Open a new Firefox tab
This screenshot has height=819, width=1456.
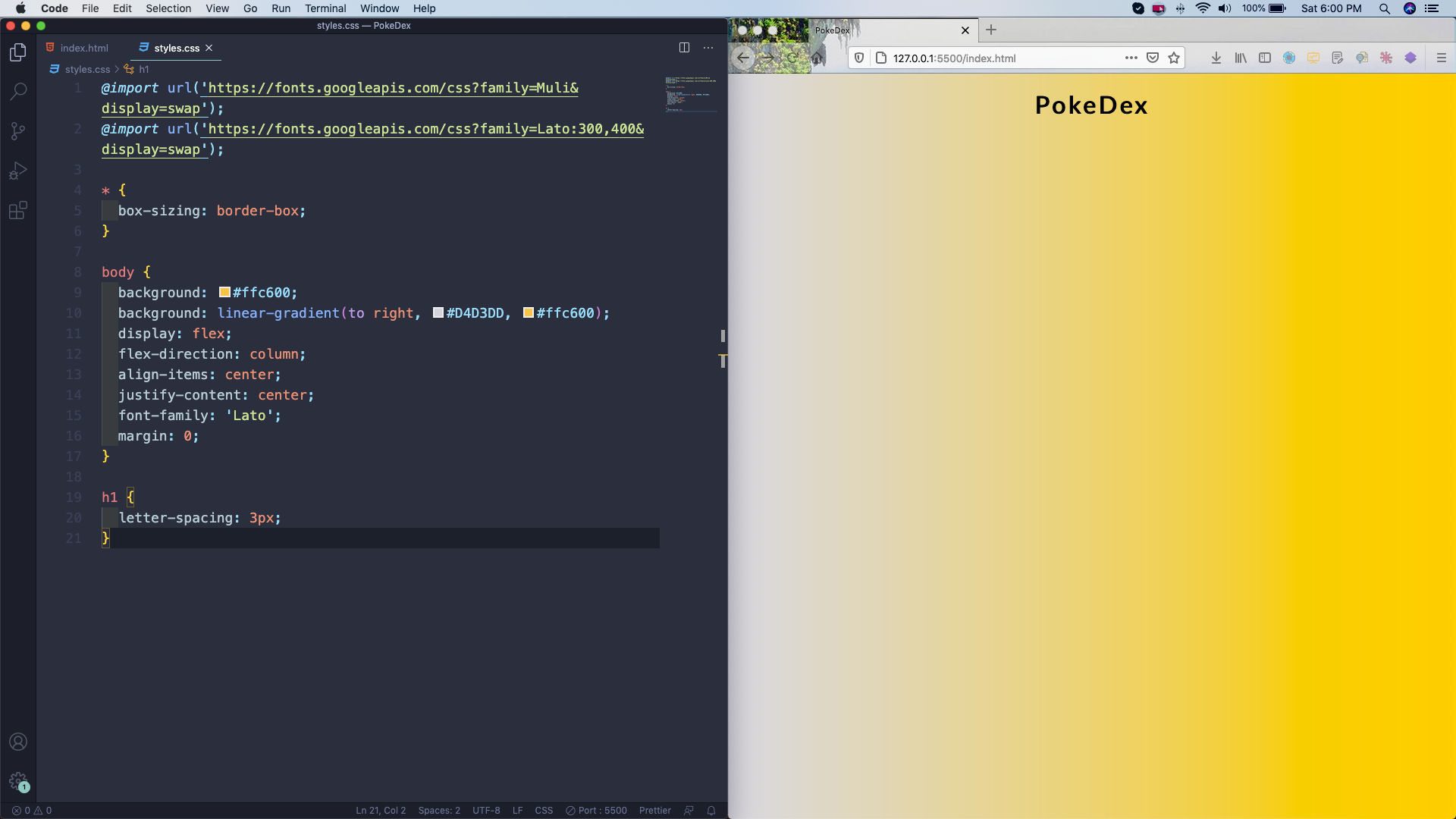pyautogui.click(x=991, y=30)
